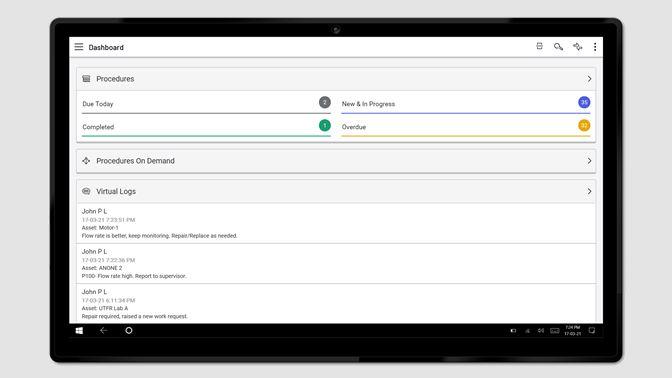The height and width of the screenshot is (378, 672).
Task: Click 'Flow rate is better, keep monitoring' text
Action: pyautogui.click(x=159, y=236)
